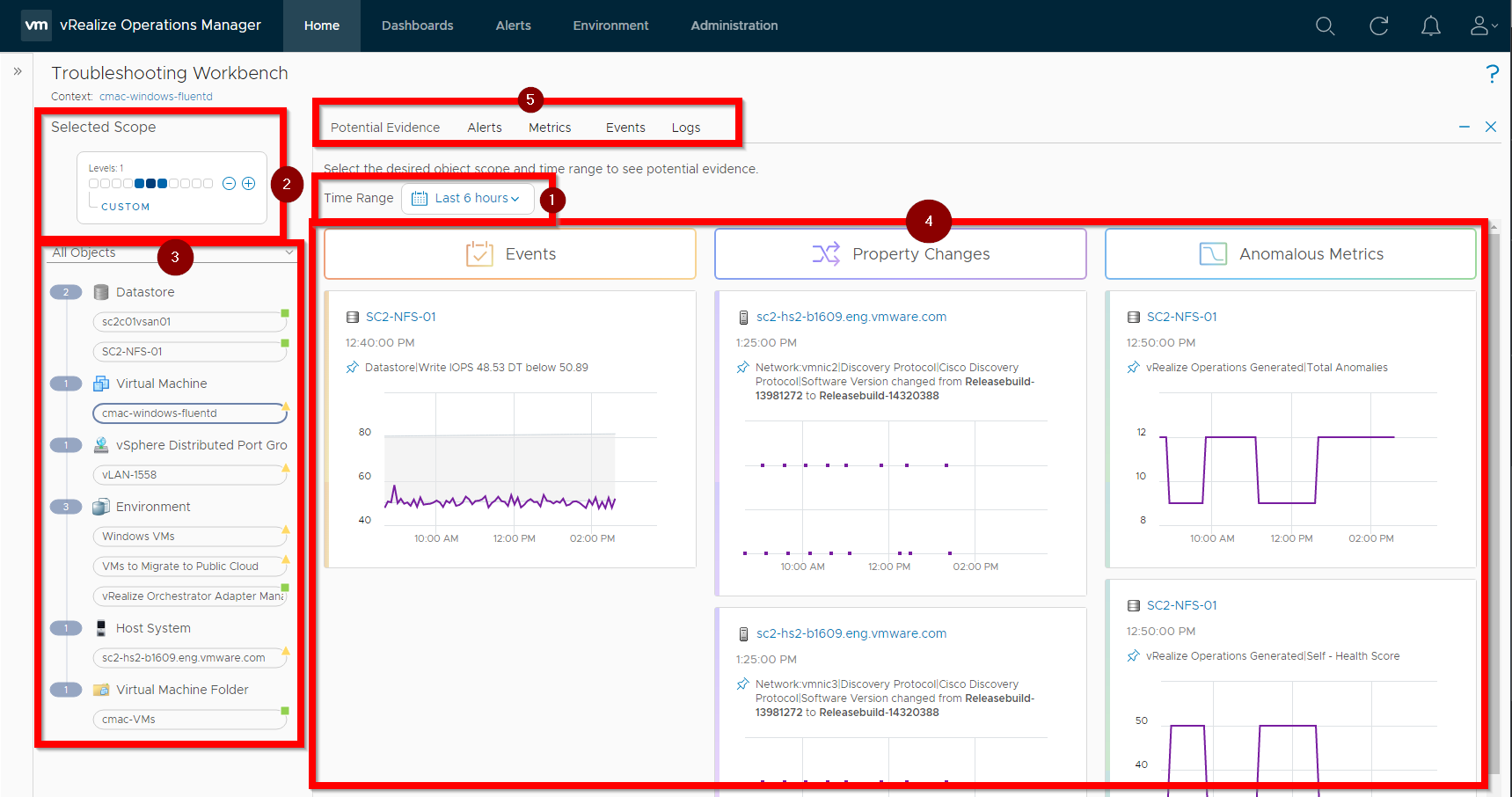The image size is (1512, 797).
Task: Open SC2-NFS-01 link in Health Score card
Action: point(1182,605)
